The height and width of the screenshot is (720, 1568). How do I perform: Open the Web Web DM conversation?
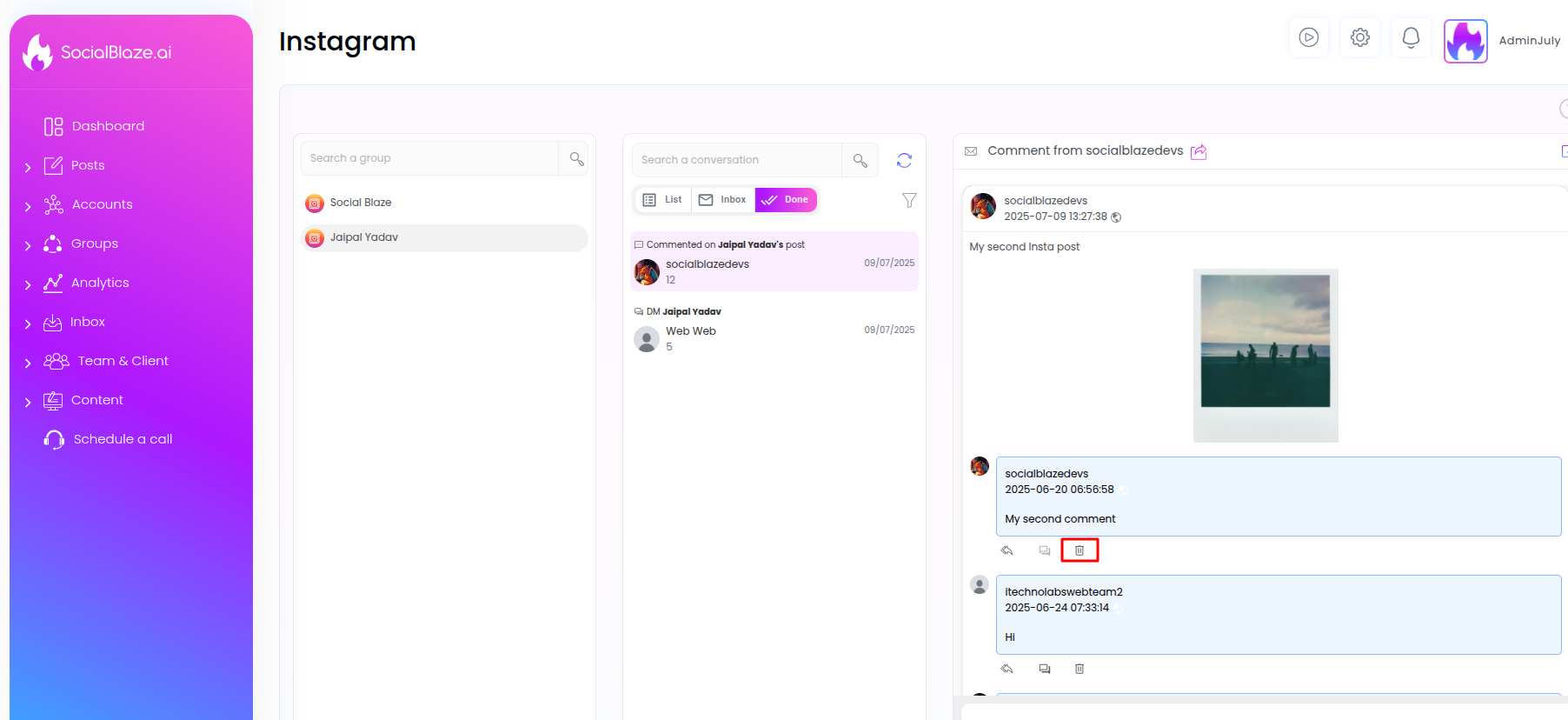tap(774, 329)
